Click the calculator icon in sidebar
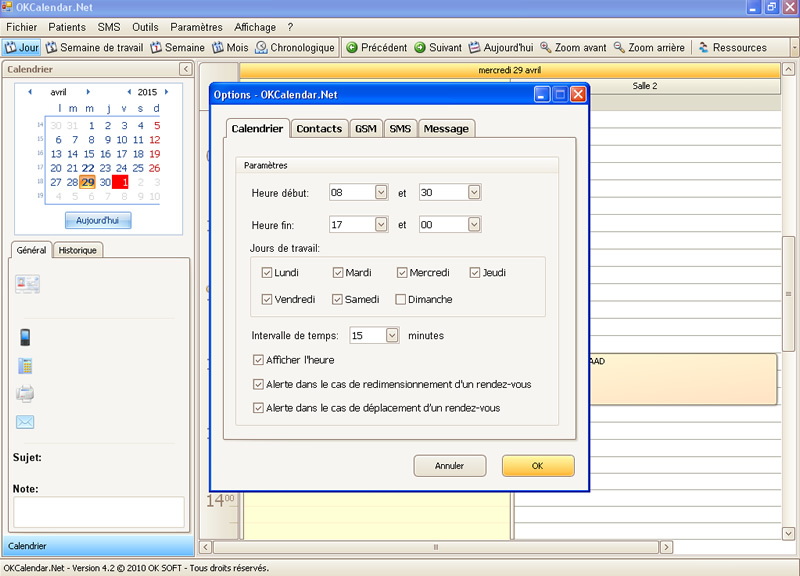 point(25,366)
